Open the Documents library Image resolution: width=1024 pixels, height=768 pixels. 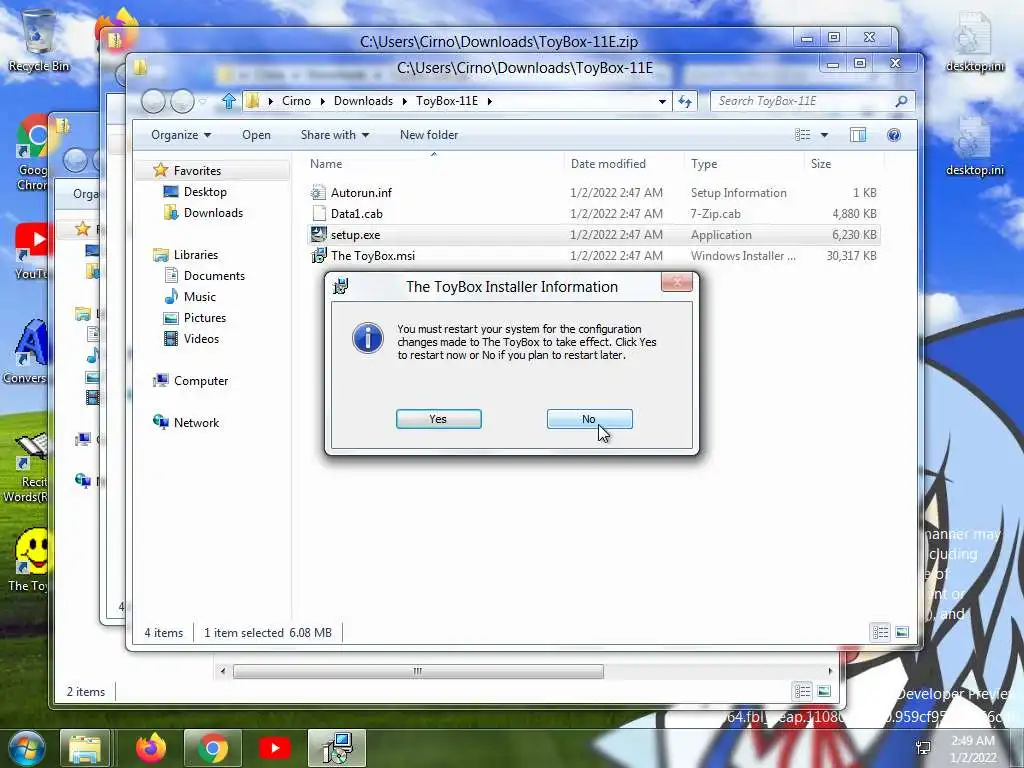(x=214, y=276)
